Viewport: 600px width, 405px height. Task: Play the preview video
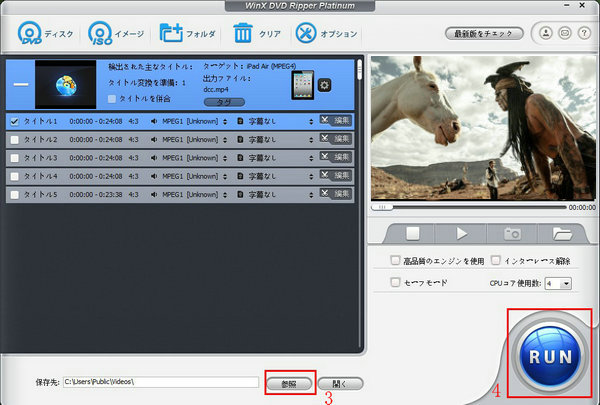tap(461, 233)
